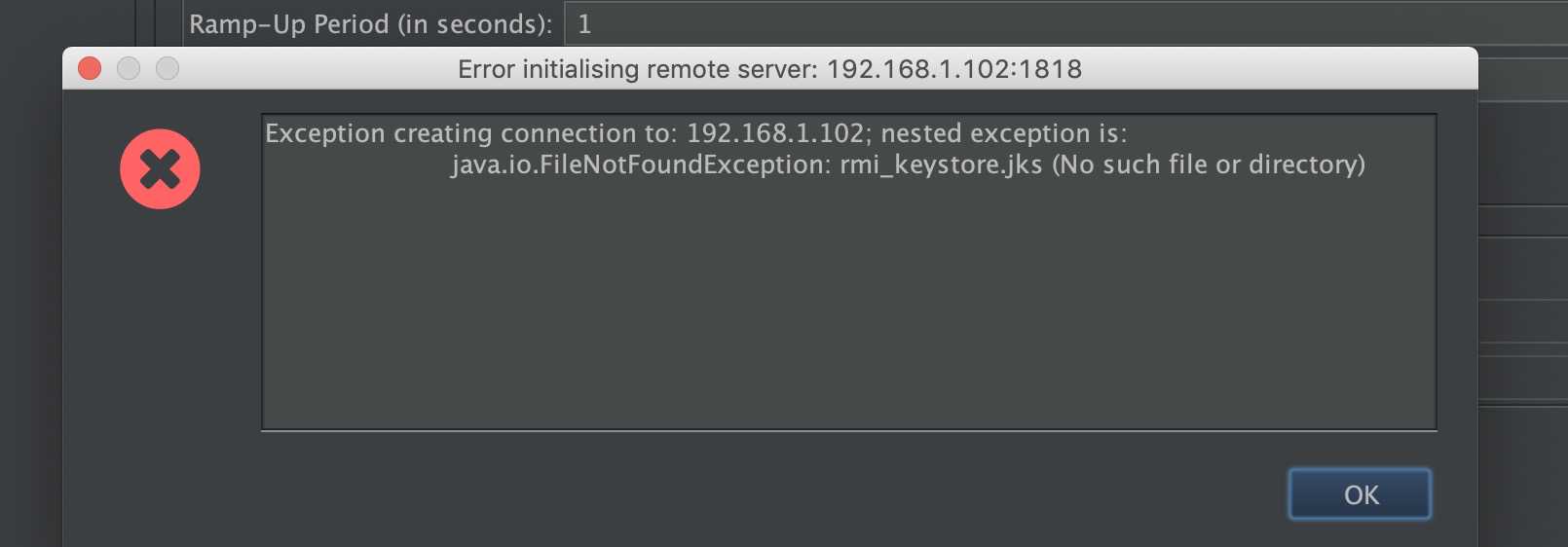Screen dimensions: 1568x547
Task: Click the dialog title 'Error initialising remote server'
Action: 637,69
